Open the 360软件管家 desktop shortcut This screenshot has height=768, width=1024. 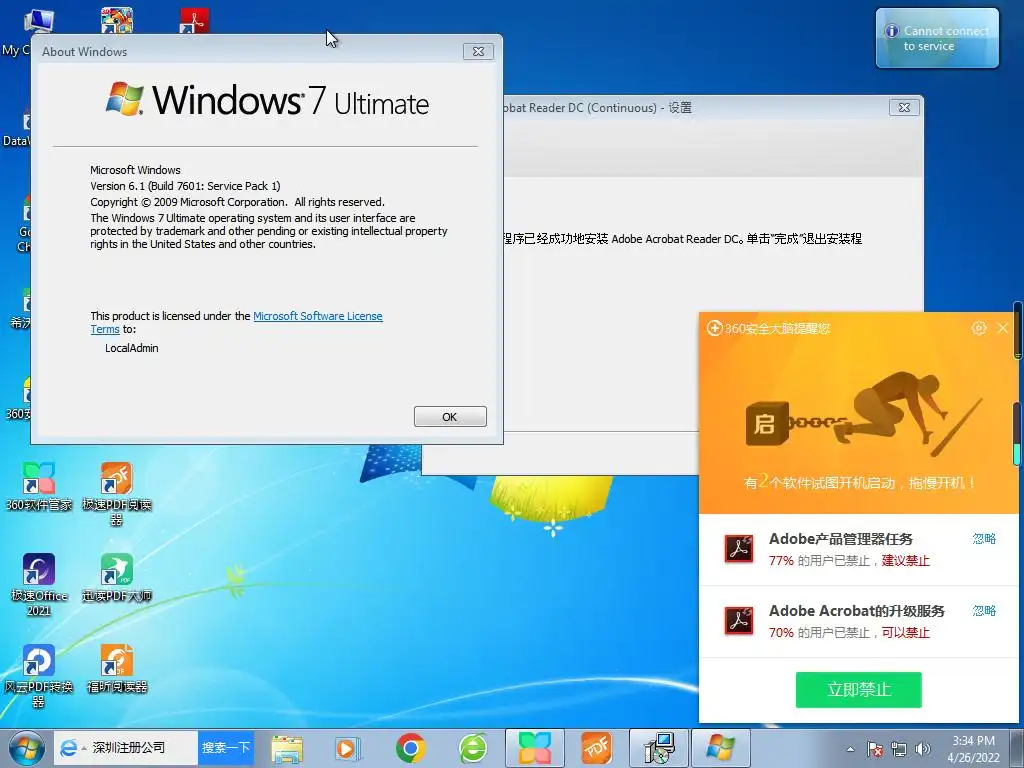[39, 487]
